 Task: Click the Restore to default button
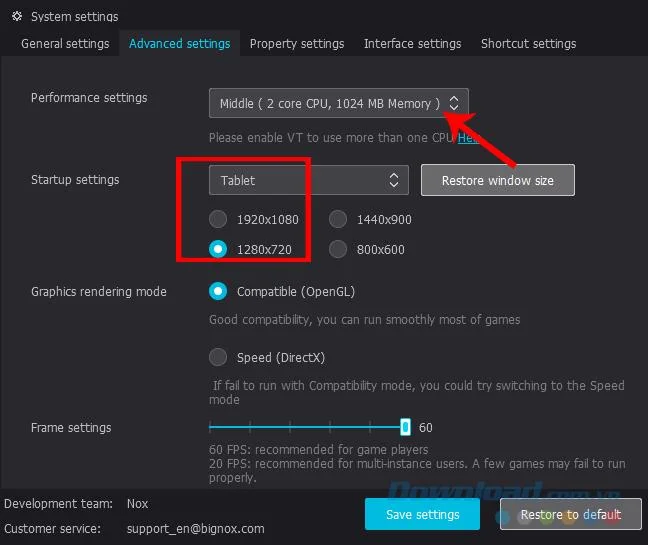click(x=570, y=514)
